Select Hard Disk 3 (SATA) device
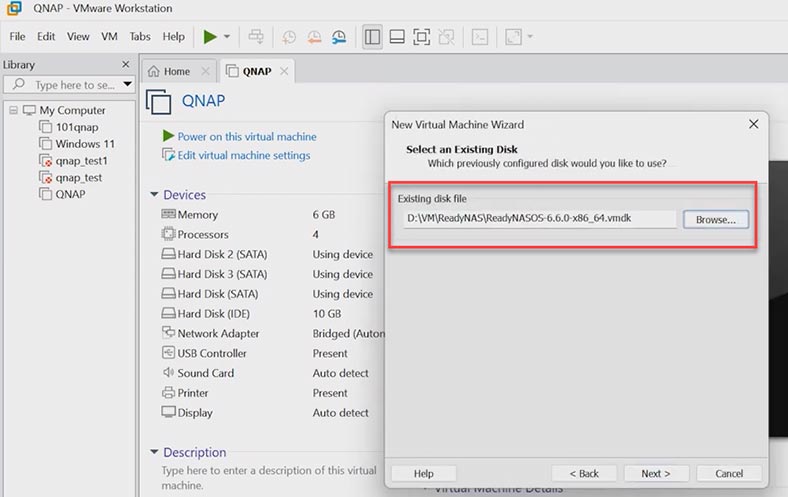The width and height of the screenshot is (788, 497). point(222,274)
